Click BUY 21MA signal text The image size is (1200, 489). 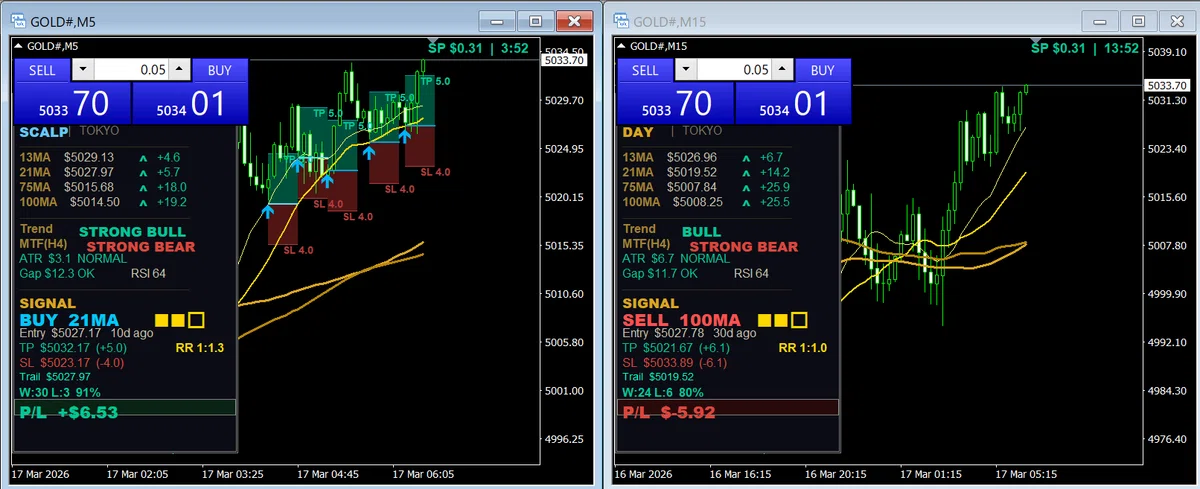(70, 320)
